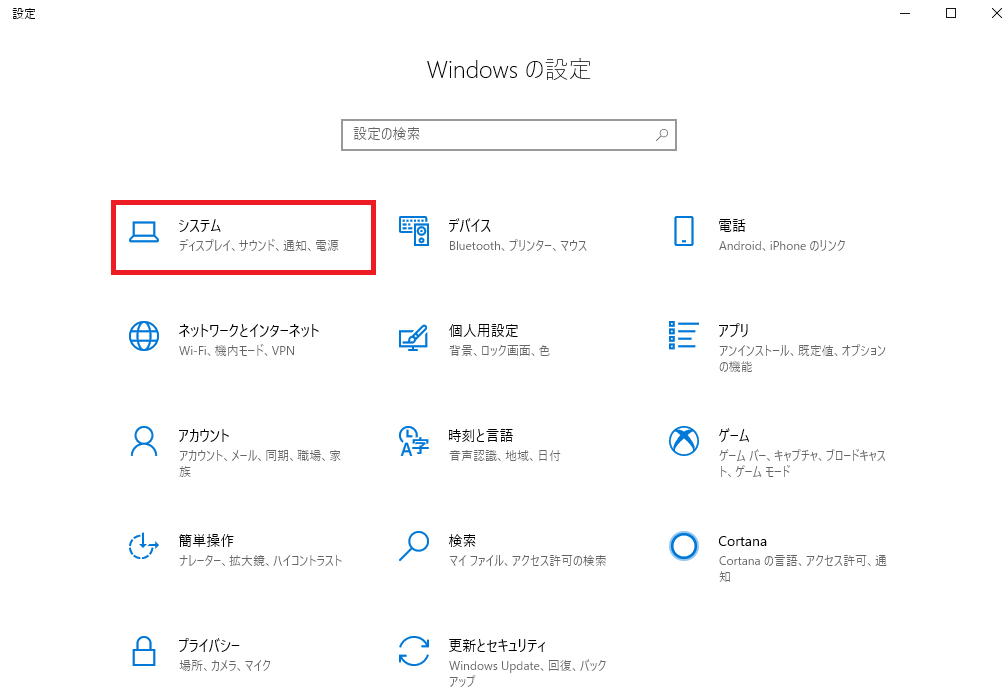Click the プライバシー padlock icon
This screenshot has width=1008, height=699.
pos(144,651)
